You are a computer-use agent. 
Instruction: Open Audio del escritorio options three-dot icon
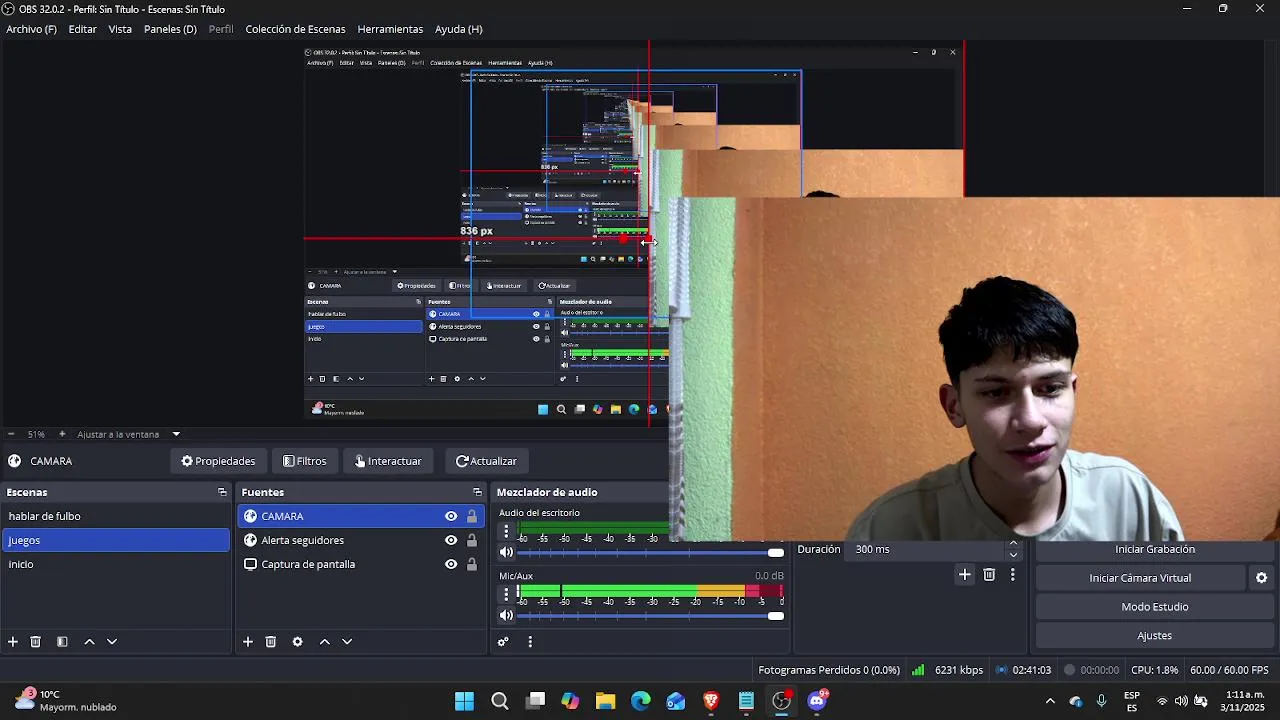tap(506, 531)
